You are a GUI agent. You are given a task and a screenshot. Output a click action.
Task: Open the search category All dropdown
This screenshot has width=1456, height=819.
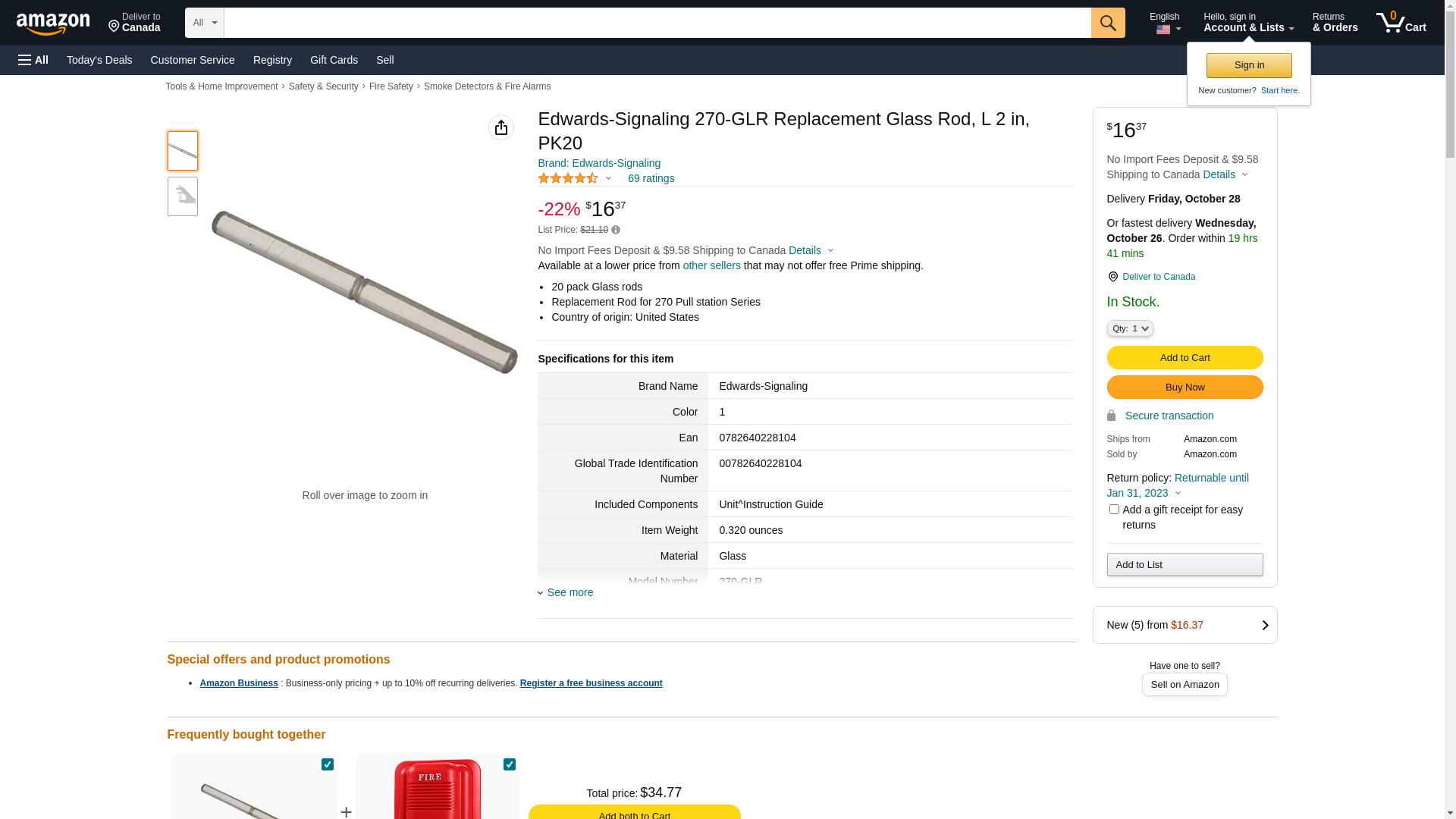click(205, 23)
